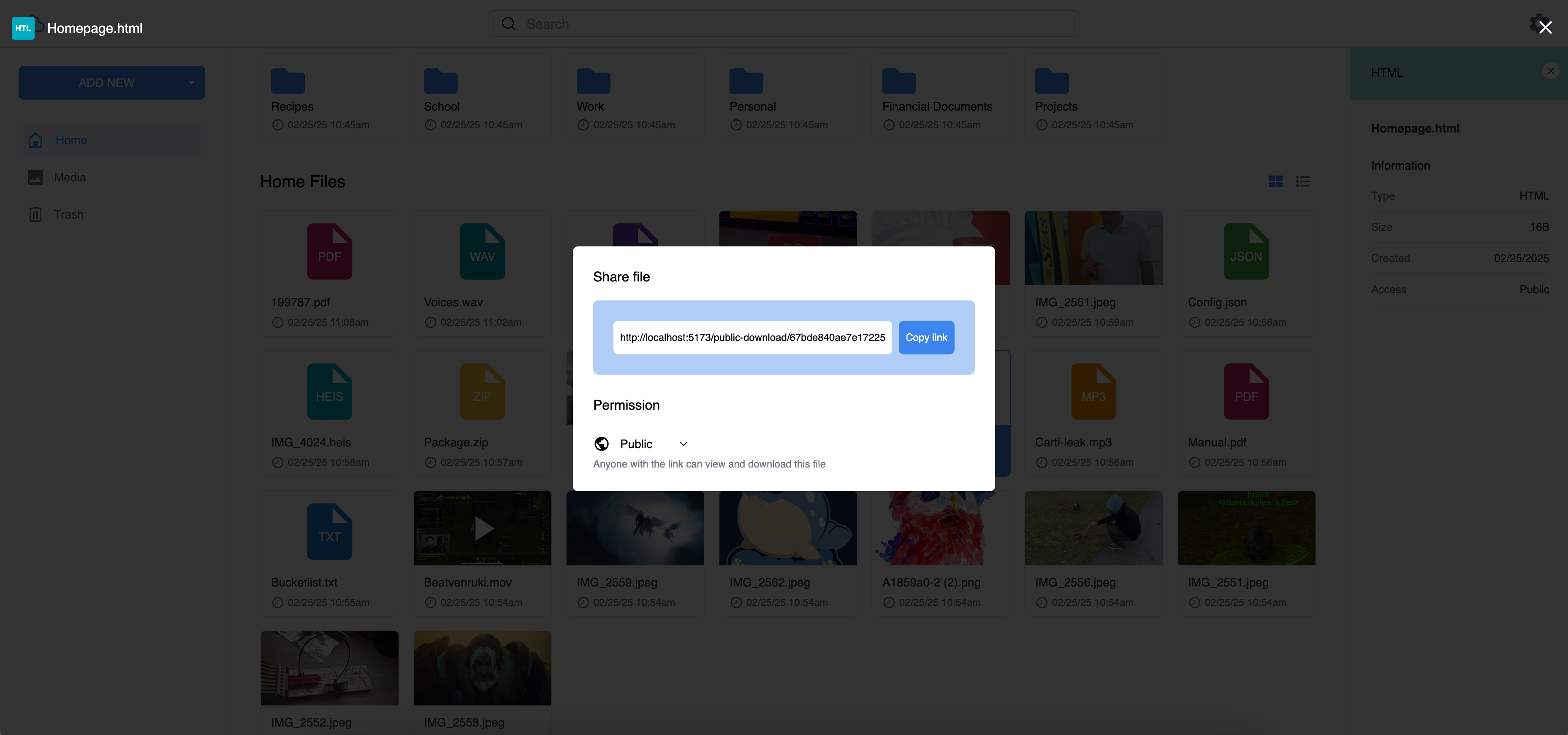Open the IMG_2551.jpeg thumbnail
The width and height of the screenshot is (1568, 735).
[x=1246, y=528]
